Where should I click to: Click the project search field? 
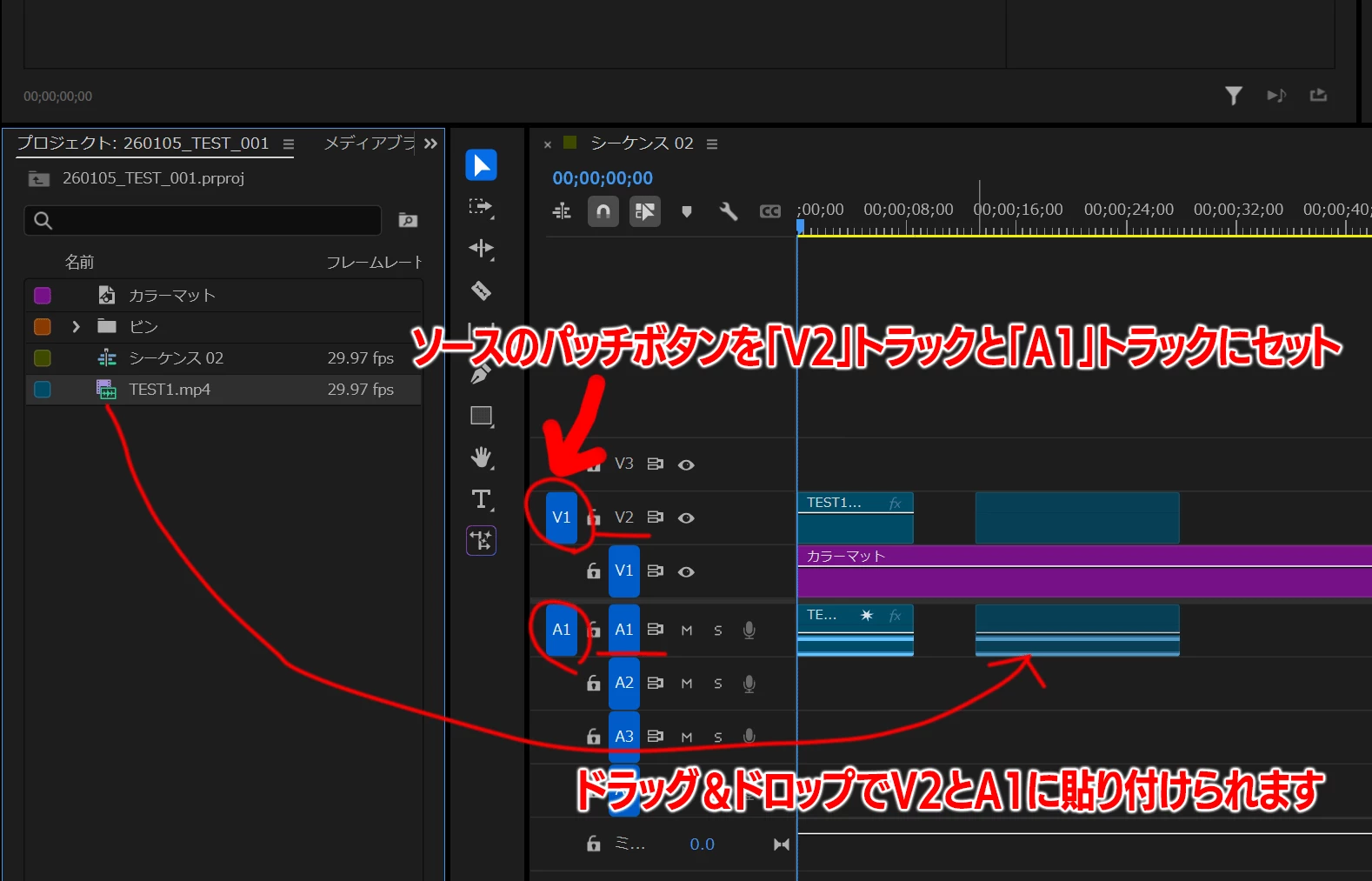pos(203,220)
